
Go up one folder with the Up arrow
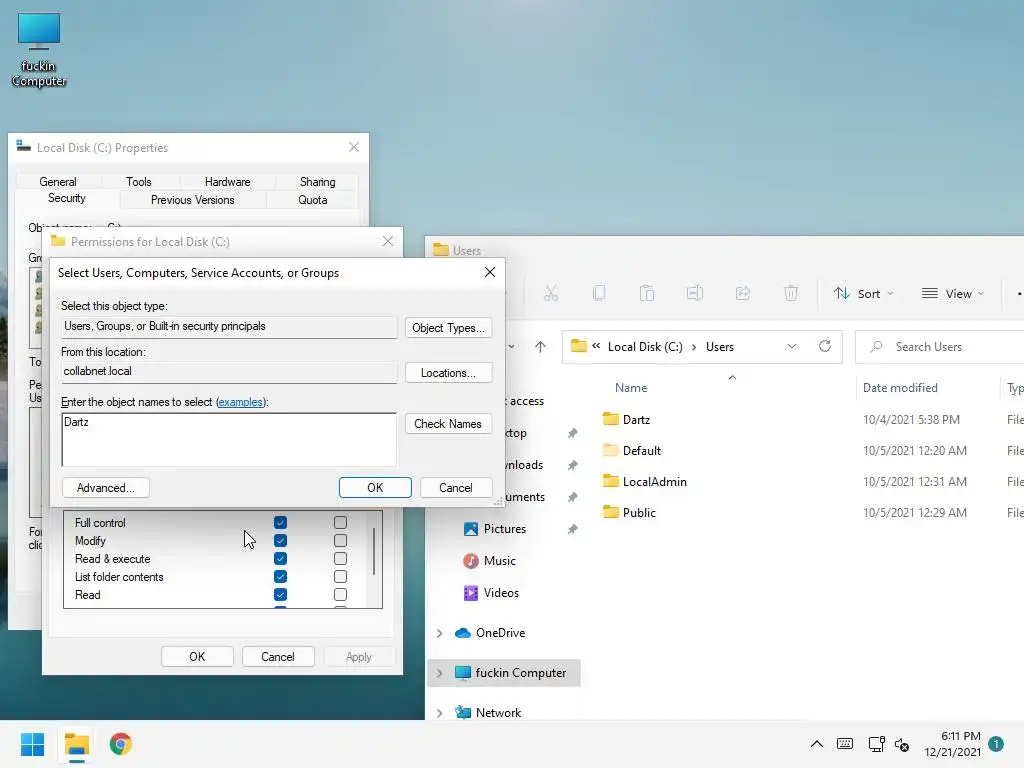pos(540,347)
